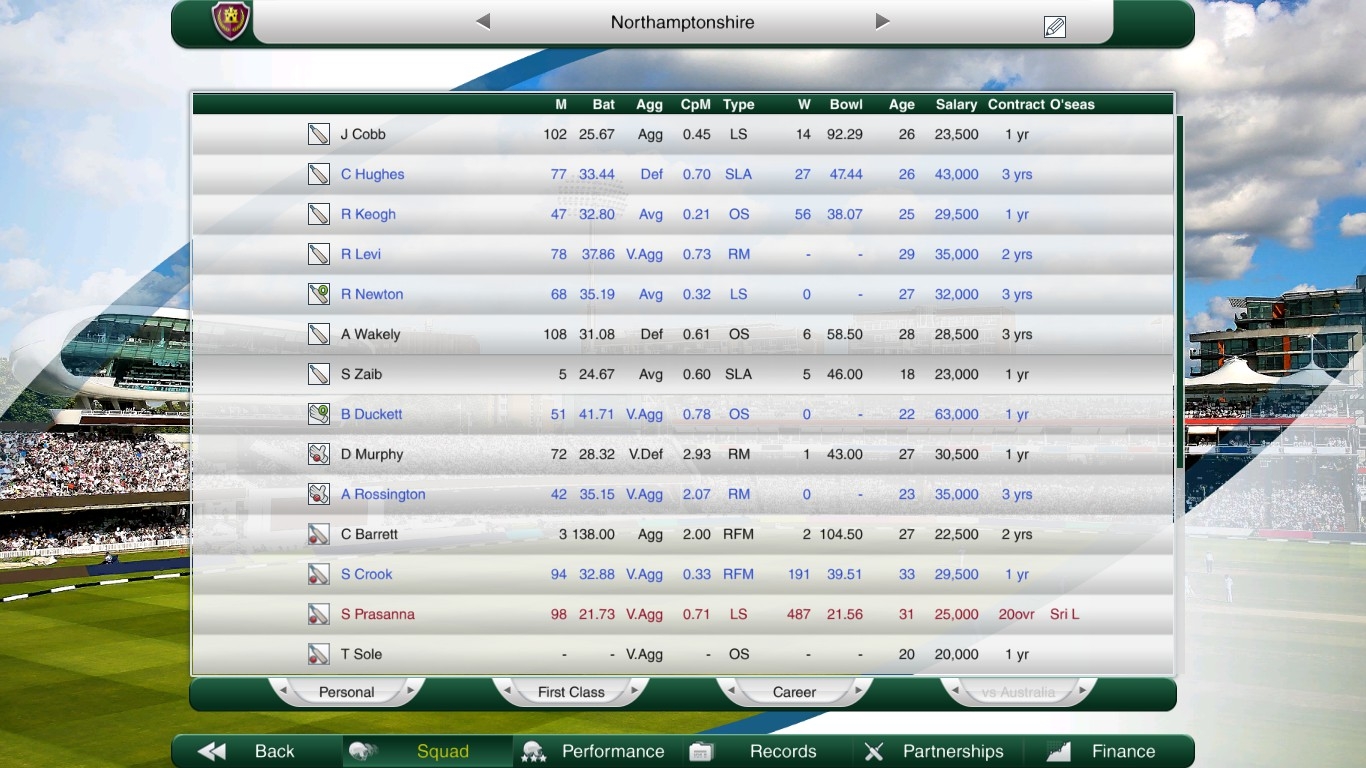Click A Rossington's wicketkeeper icon
The height and width of the screenshot is (768, 1366).
319,494
